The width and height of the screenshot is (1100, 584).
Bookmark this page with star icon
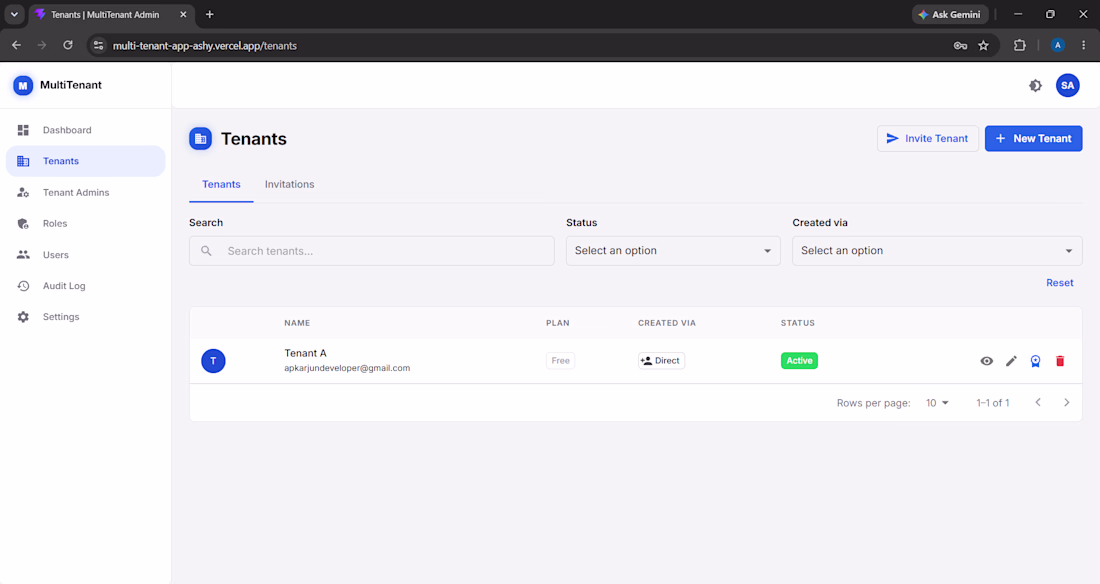[984, 46]
